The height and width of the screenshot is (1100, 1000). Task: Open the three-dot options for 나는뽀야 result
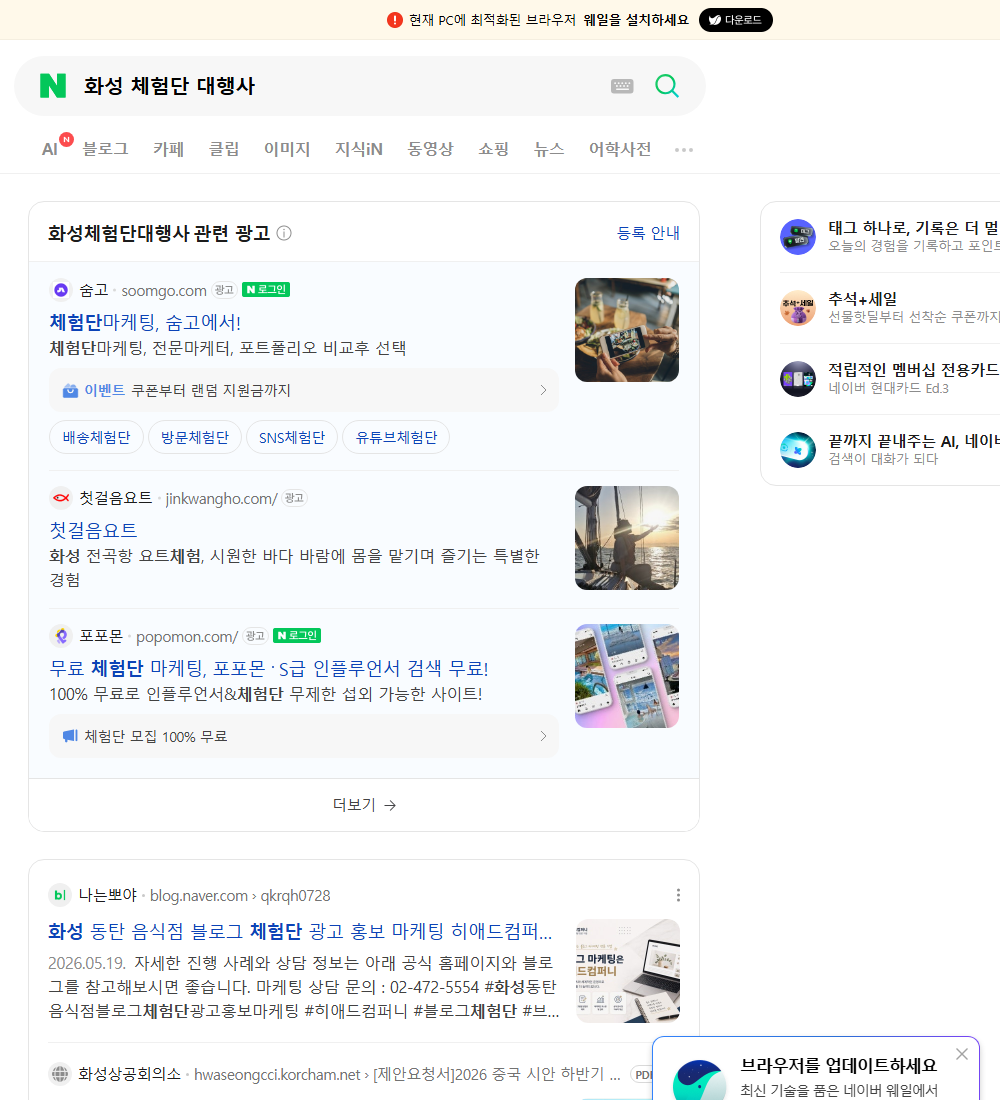pos(678,895)
